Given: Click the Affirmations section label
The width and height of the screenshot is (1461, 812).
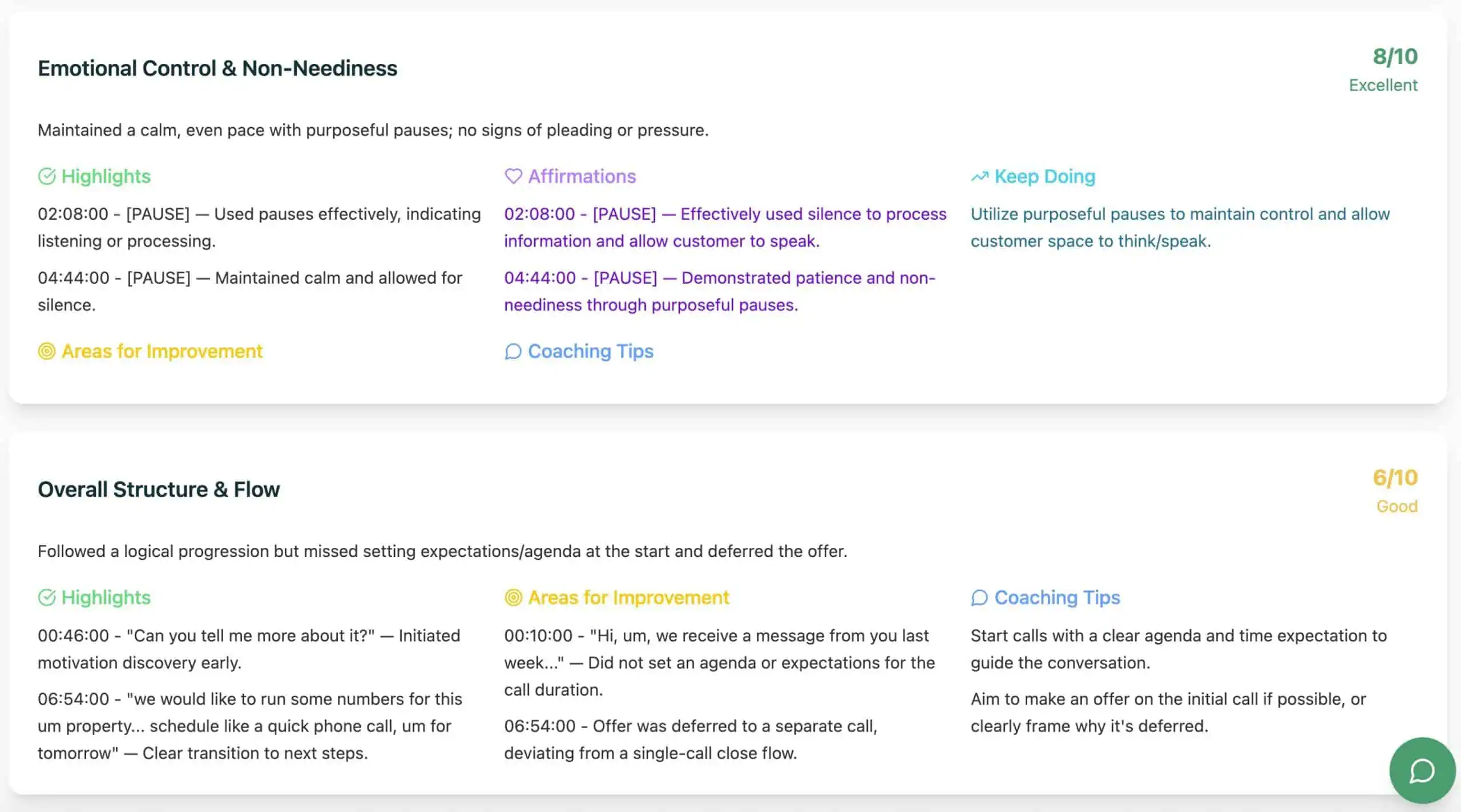Looking at the screenshot, I should click(x=582, y=176).
